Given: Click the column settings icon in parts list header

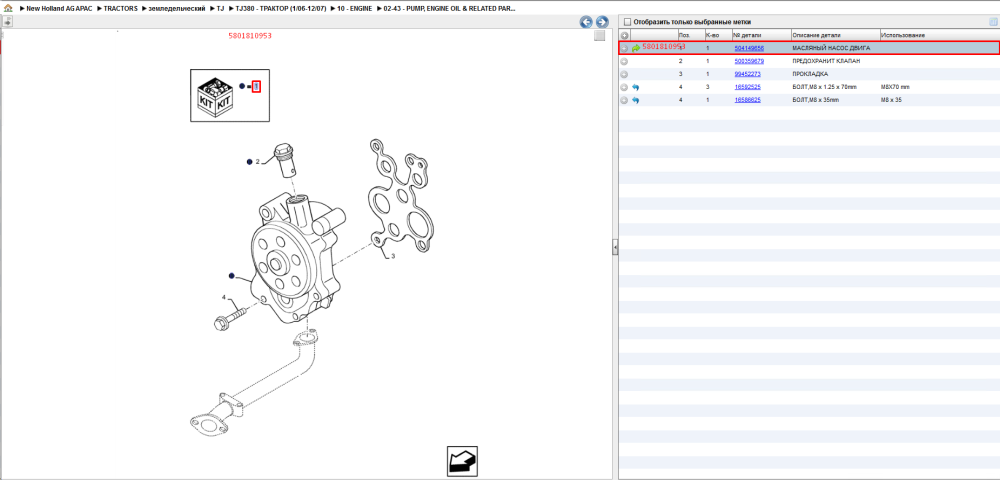Looking at the screenshot, I should (993, 22).
